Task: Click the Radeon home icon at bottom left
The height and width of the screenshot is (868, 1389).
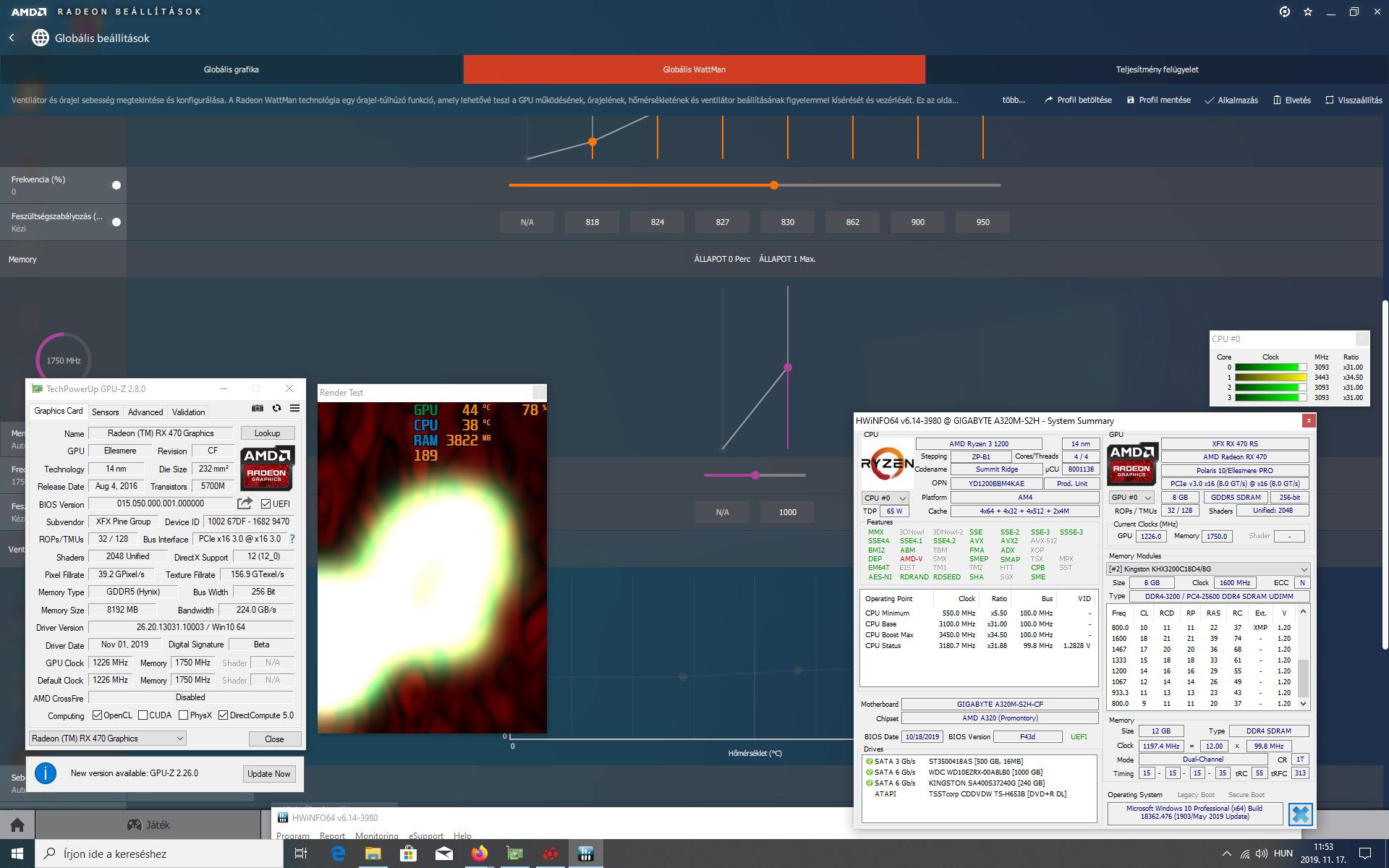Action: click(17, 825)
